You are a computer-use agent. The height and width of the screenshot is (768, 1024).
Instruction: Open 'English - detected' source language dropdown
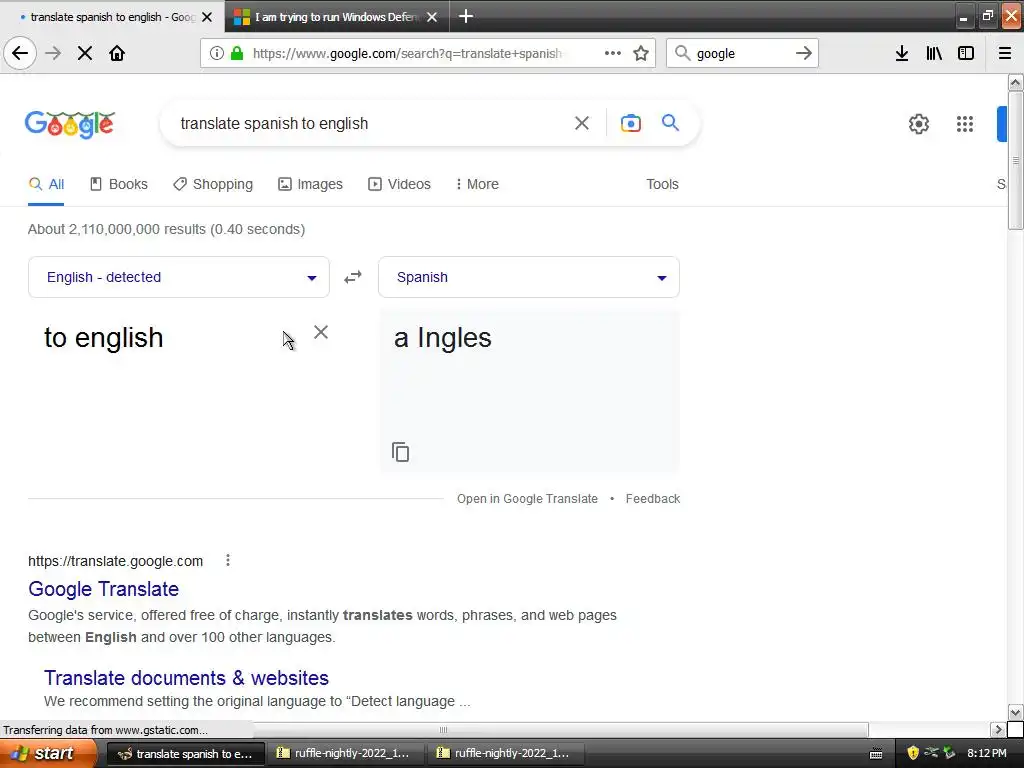point(179,277)
